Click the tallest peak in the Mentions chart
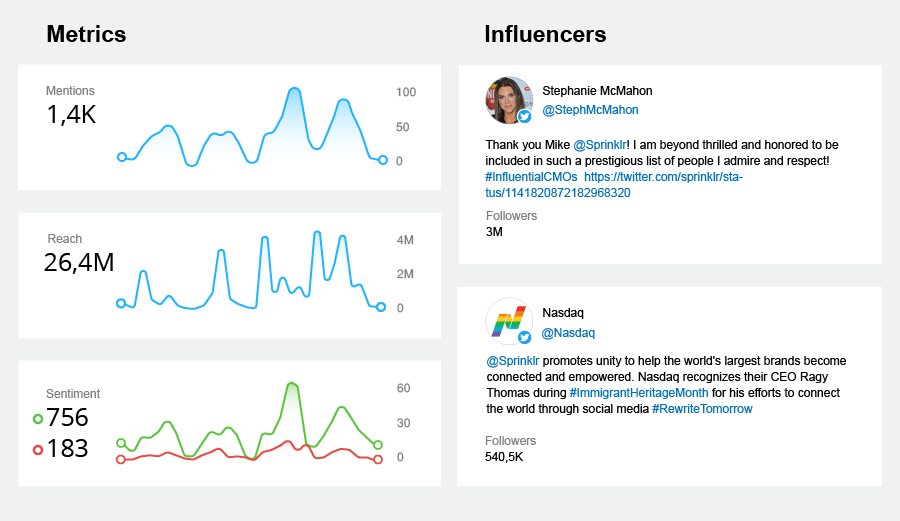The width and height of the screenshot is (900, 521). 294,90
